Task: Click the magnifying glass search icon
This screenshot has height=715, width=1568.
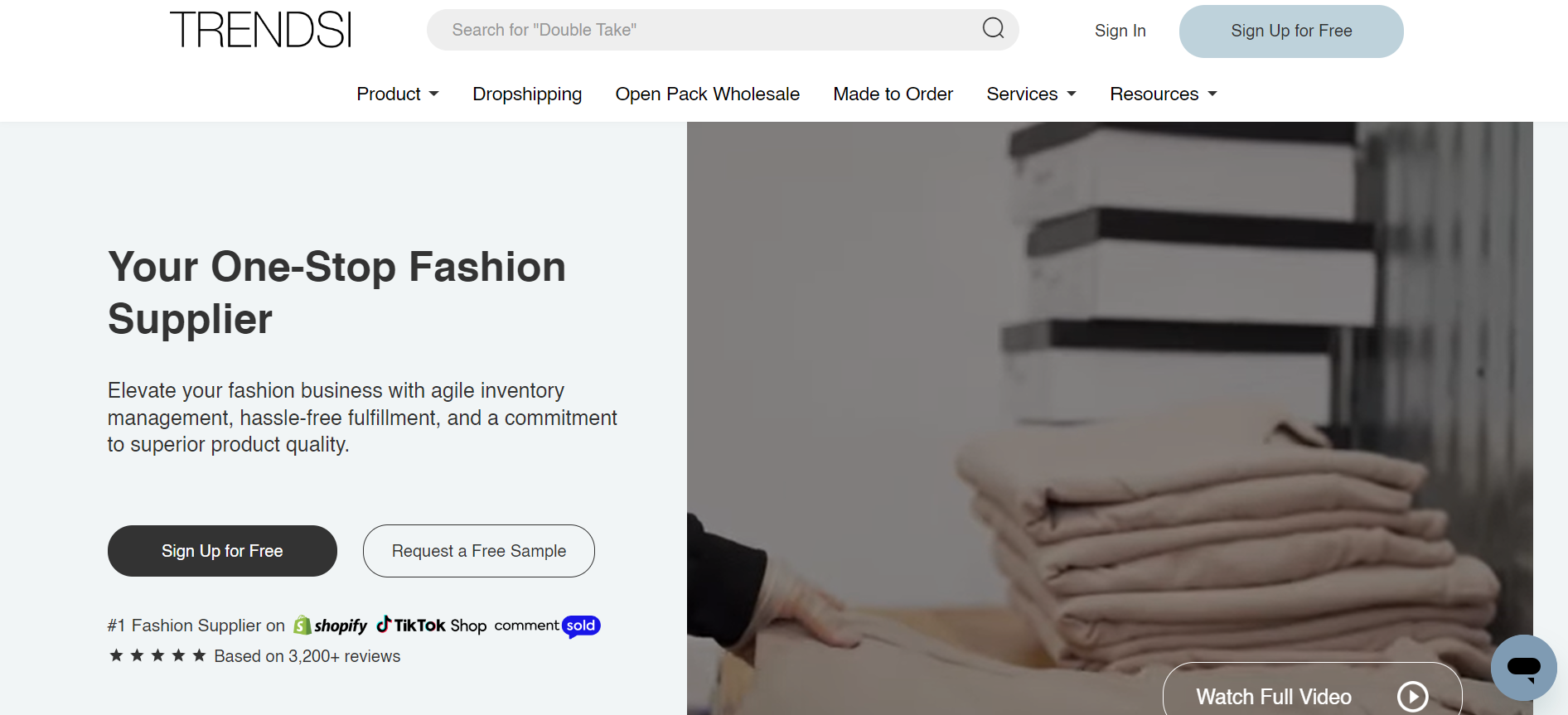Action: tap(993, 29)
